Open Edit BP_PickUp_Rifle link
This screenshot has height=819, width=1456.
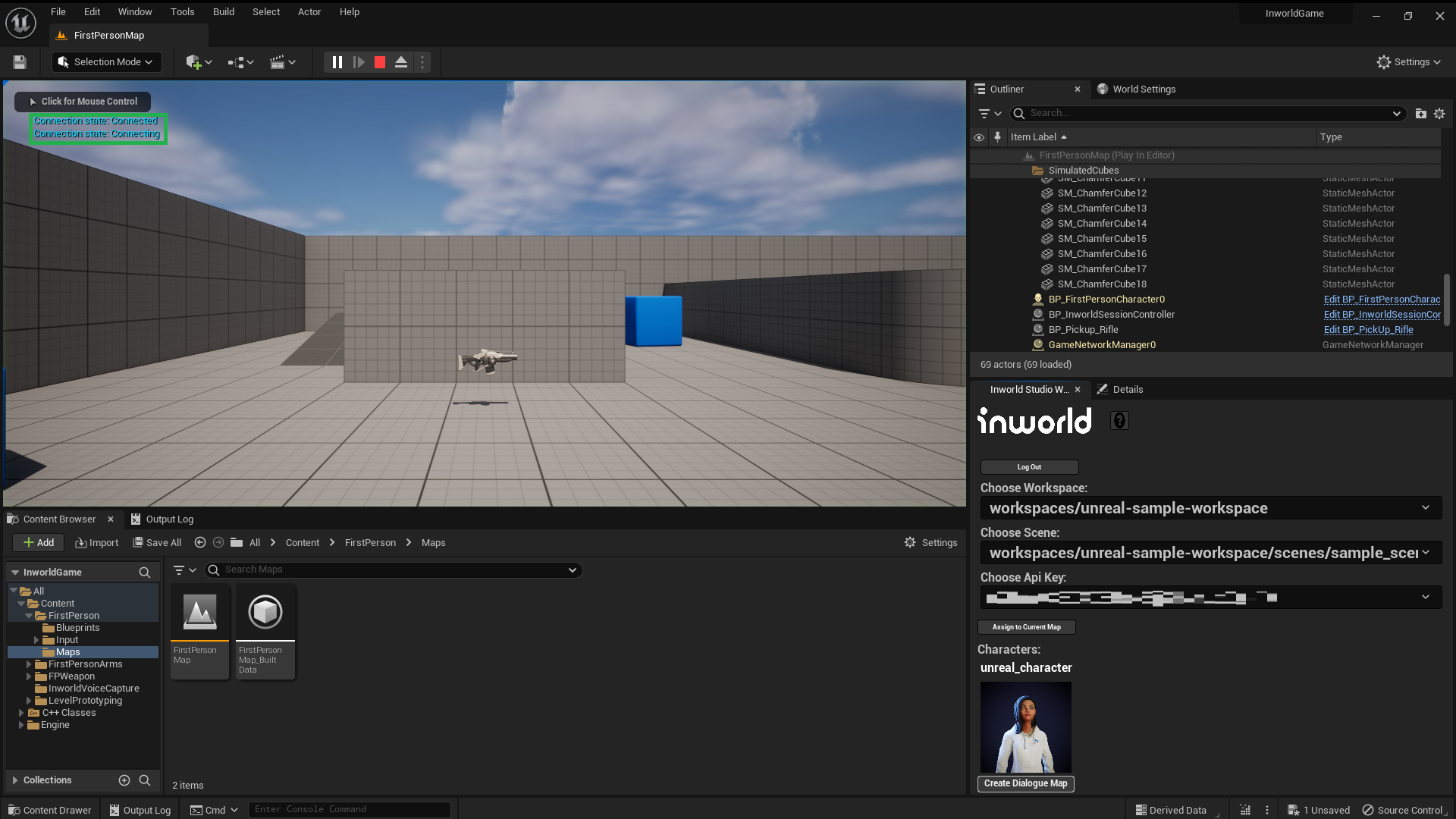[x=1368, y=330]
